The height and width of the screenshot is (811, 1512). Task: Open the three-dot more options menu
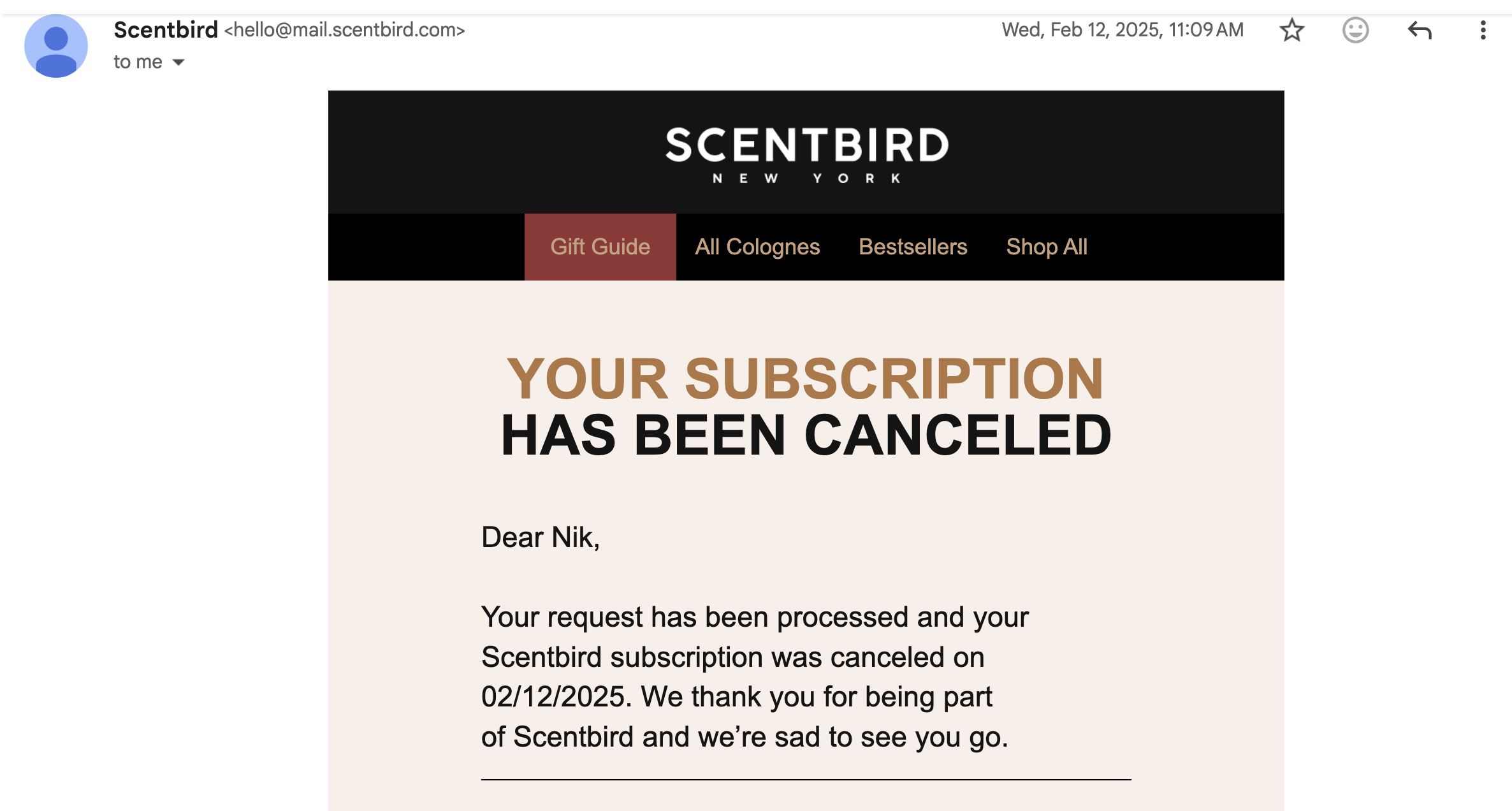click(1483, 30)
